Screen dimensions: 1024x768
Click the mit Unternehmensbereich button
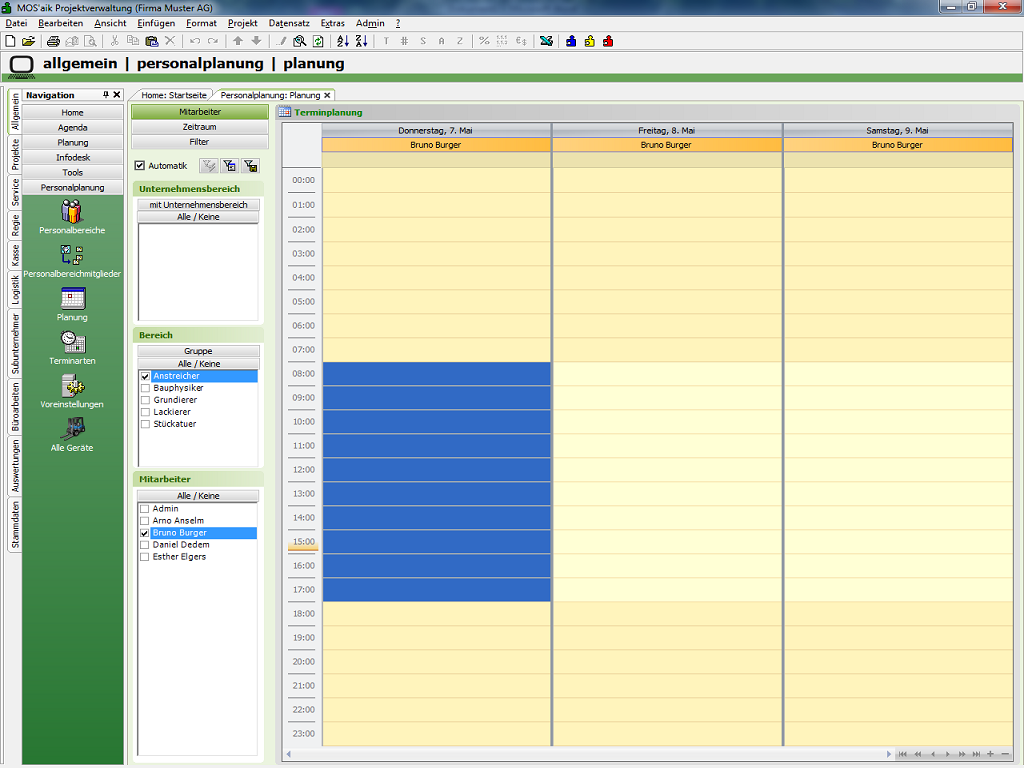[x=198, y=205]
